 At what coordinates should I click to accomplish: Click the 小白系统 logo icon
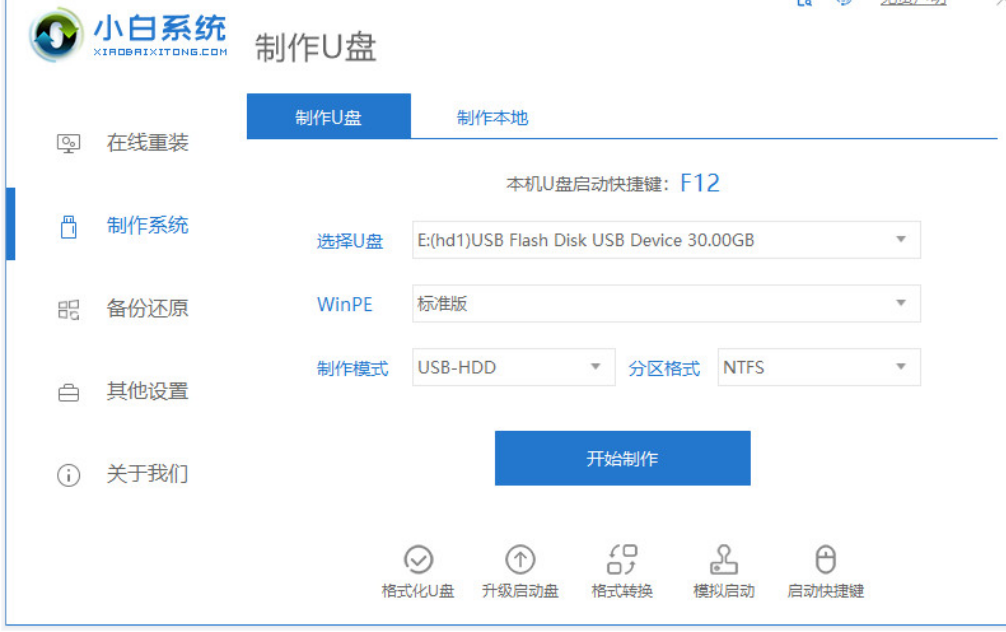point(56,35)
